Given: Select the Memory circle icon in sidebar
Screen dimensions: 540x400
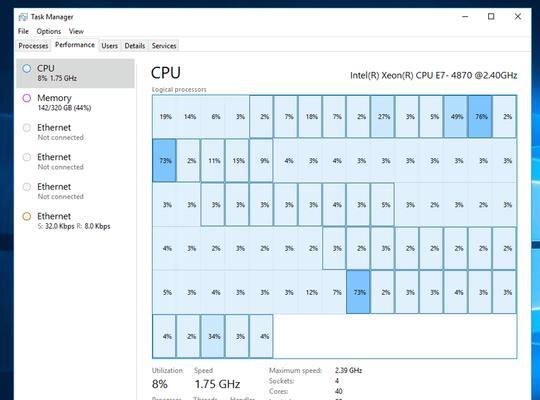Looking at the screenshot, I should coord(27,98).
